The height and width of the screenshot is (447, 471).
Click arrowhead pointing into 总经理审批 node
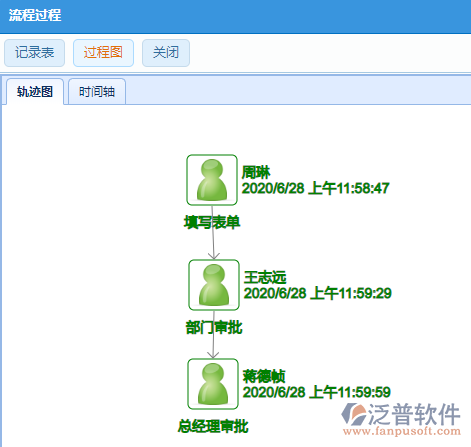[x=213, y=354]
